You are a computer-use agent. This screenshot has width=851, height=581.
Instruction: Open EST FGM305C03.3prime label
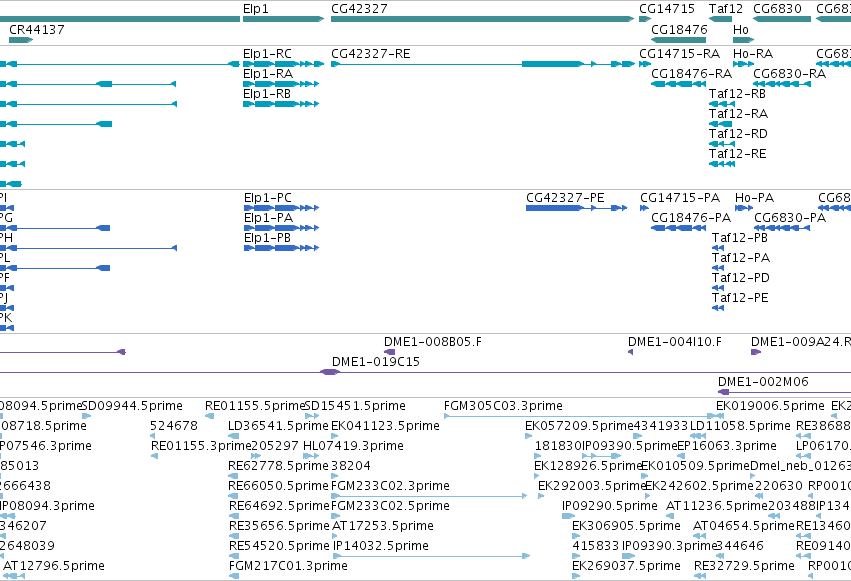[503, 406]
